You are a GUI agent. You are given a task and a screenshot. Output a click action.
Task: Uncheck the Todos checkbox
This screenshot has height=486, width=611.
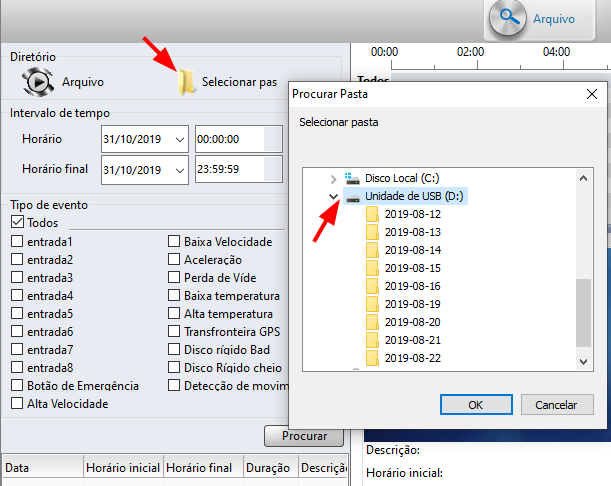coord(18,222)
